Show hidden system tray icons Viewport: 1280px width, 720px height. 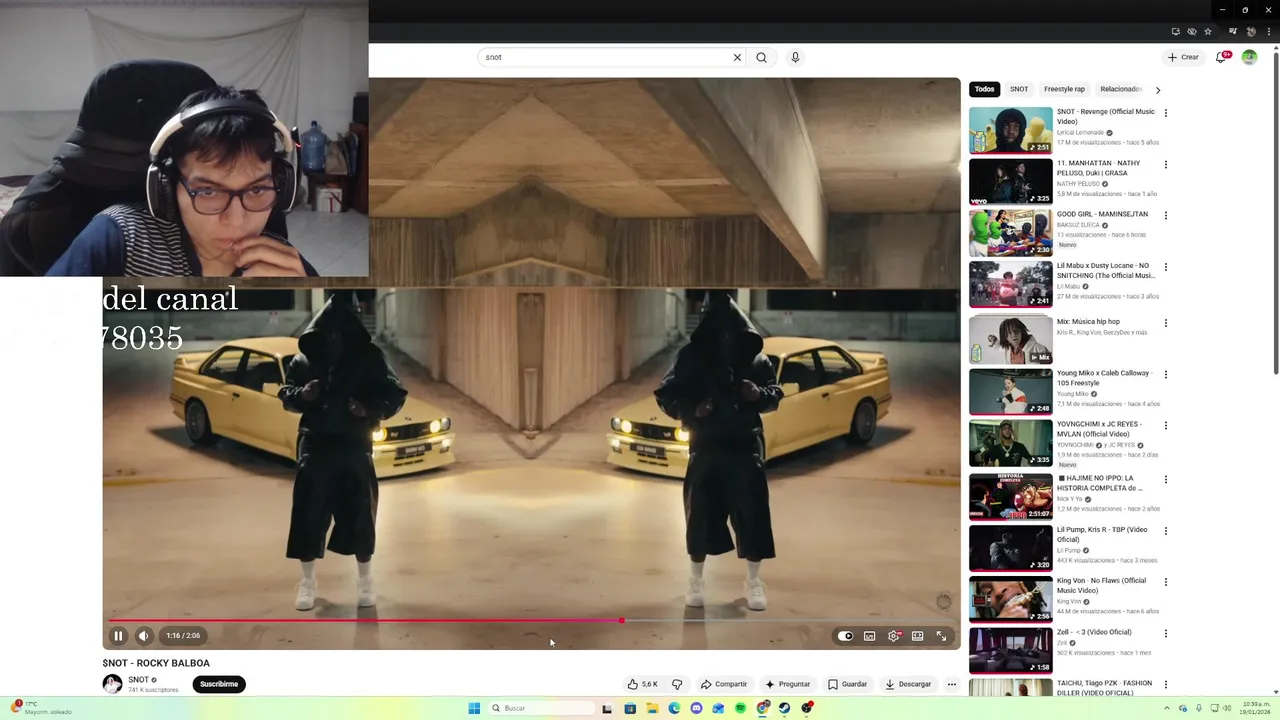pos(1167,708)
